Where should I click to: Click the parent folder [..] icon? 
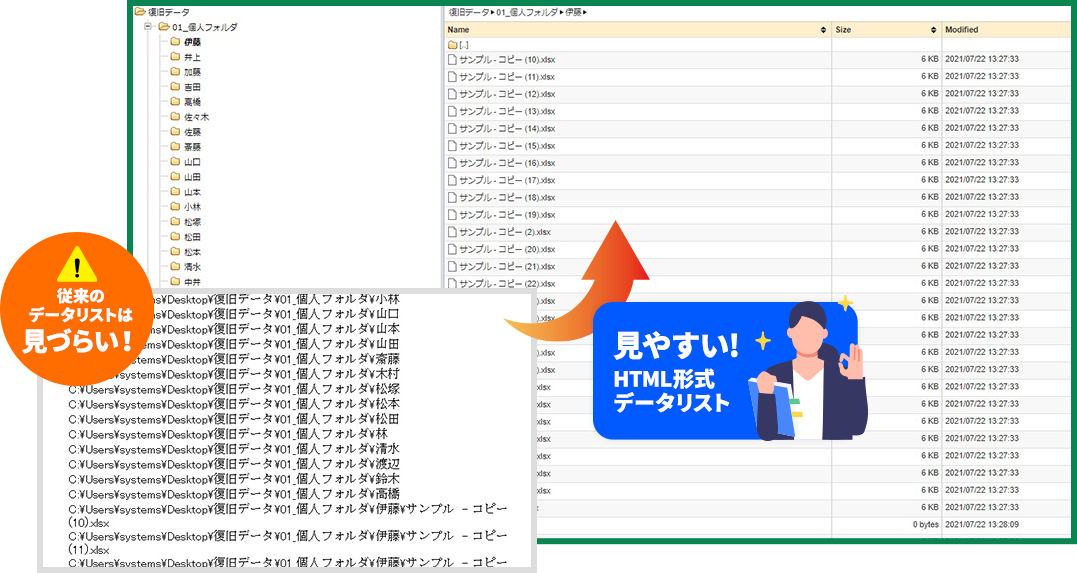[452, 45]
